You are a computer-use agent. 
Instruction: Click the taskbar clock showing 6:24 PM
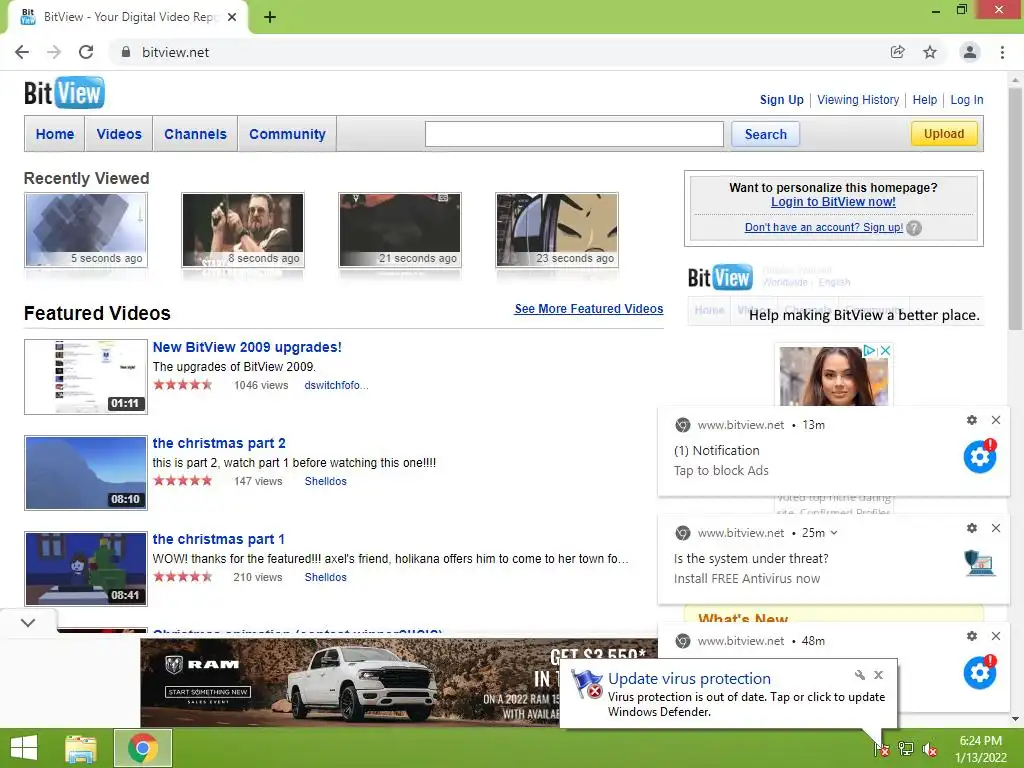click(x=981, y=749)
